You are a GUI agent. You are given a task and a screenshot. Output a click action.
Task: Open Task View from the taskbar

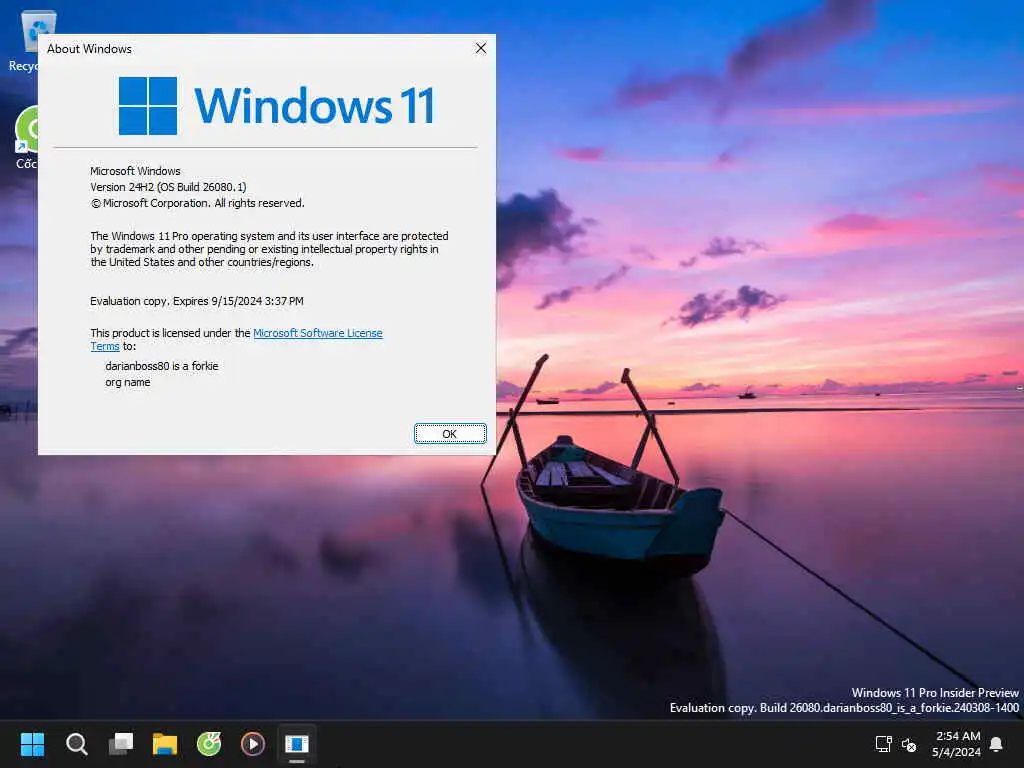pyautogui.click(x=121, y=744)
